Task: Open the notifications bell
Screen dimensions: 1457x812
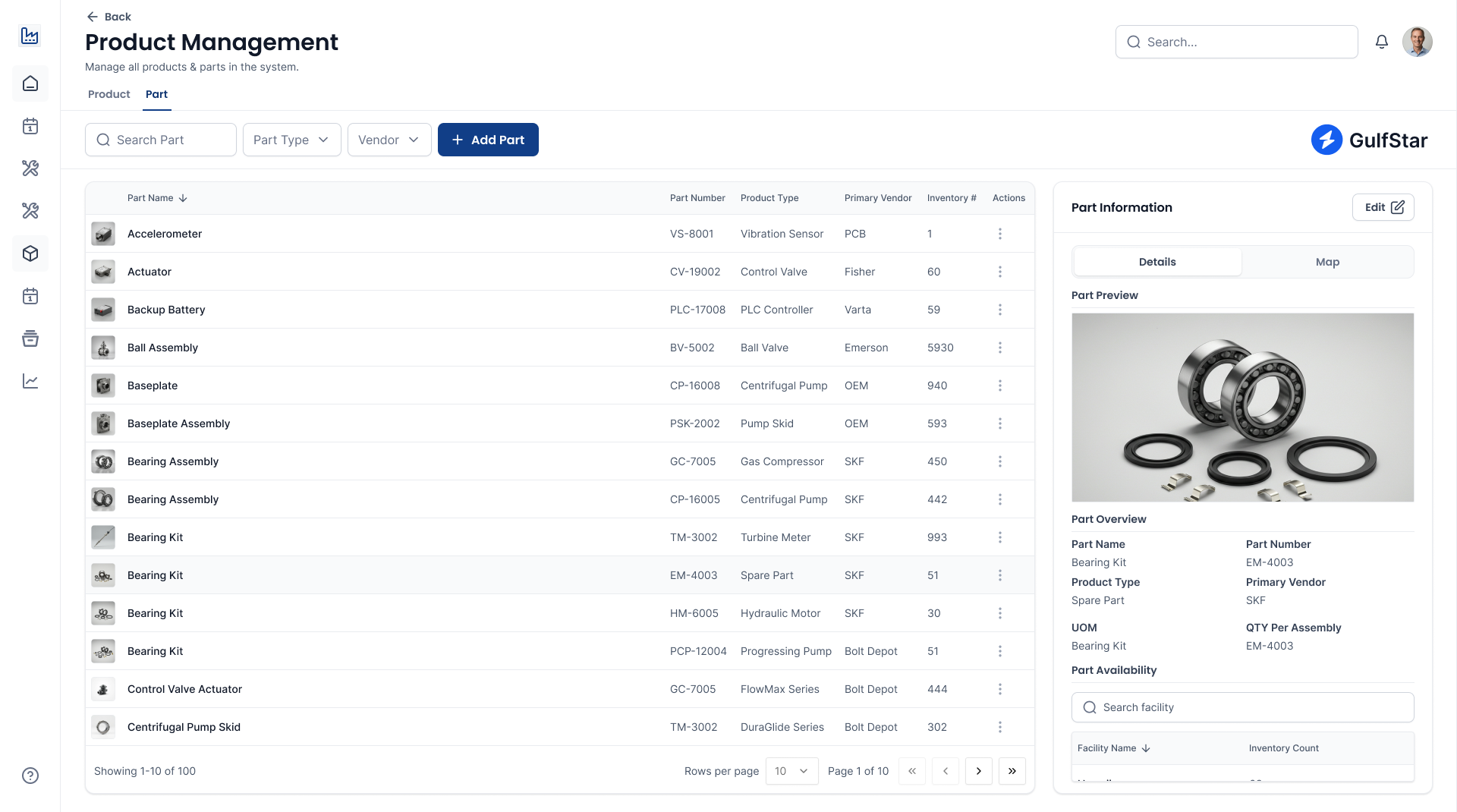Action: click(x=1382, y=42)
